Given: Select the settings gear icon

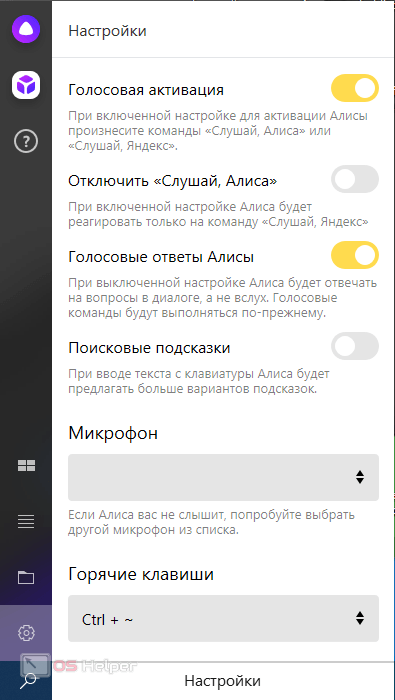Looking at the screenshot, I should click(26, 633).
